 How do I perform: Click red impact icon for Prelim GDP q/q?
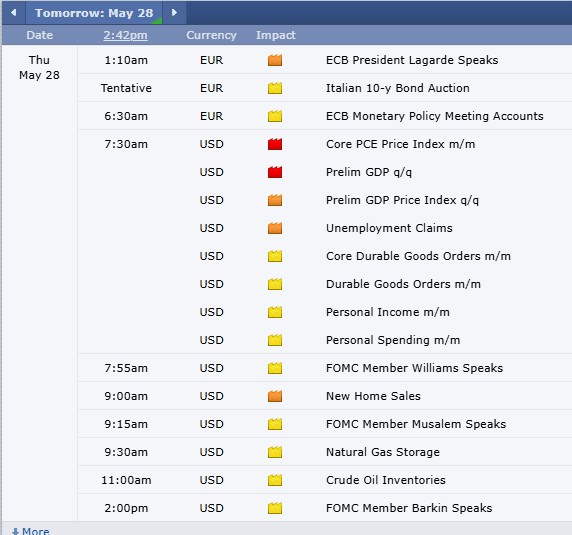tap(275, 172)
